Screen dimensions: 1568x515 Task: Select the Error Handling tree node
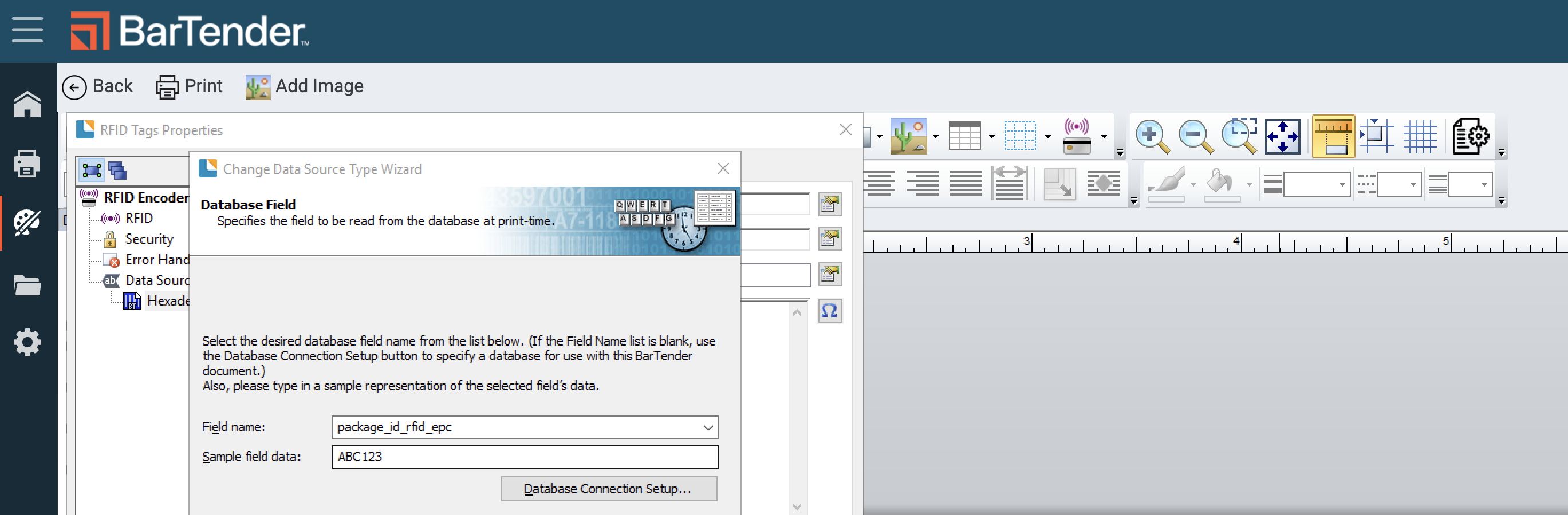coord(146,260)
